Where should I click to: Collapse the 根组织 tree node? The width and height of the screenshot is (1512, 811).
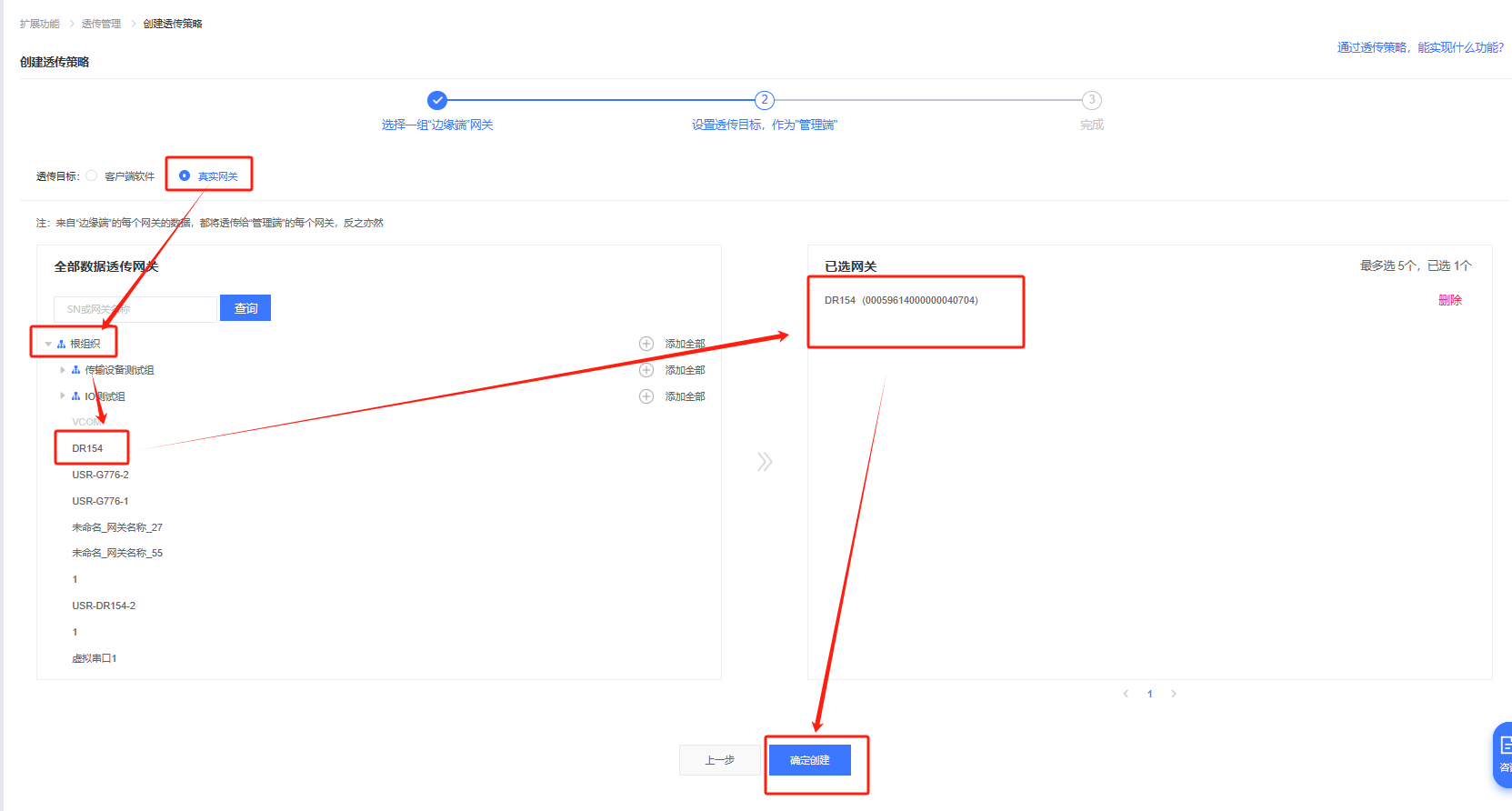point(48,345)
